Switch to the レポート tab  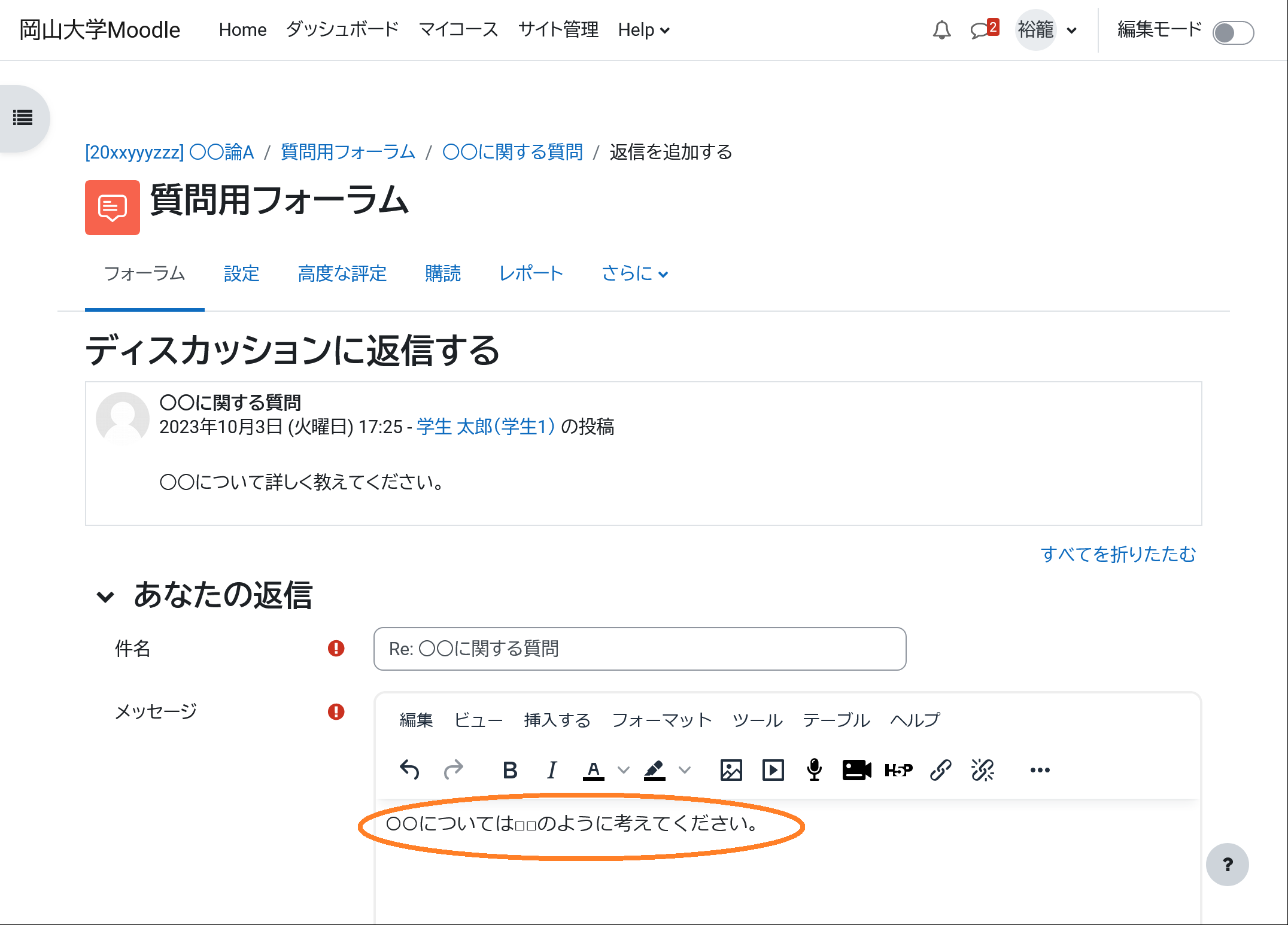(531, 273)
